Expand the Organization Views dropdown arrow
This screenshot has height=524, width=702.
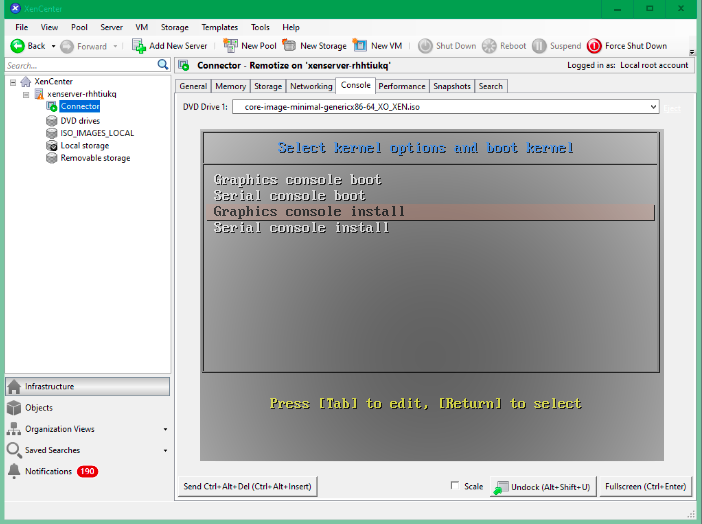click(165, 429)
